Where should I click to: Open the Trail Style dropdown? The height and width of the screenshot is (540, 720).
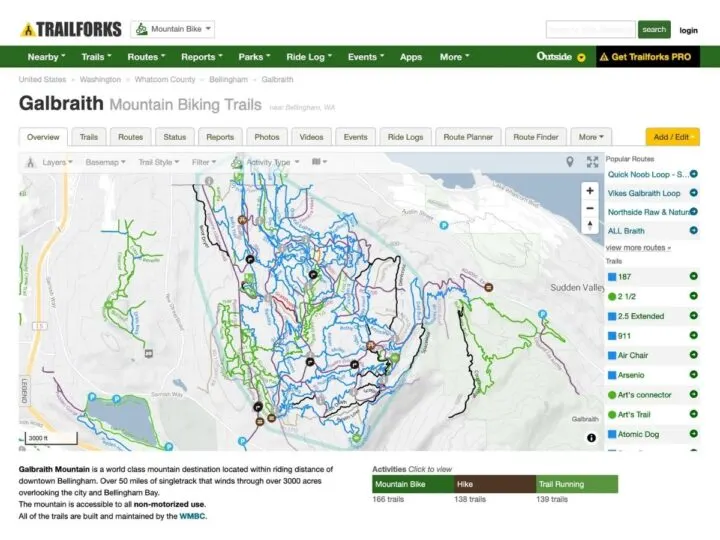(x=158, y=162)
